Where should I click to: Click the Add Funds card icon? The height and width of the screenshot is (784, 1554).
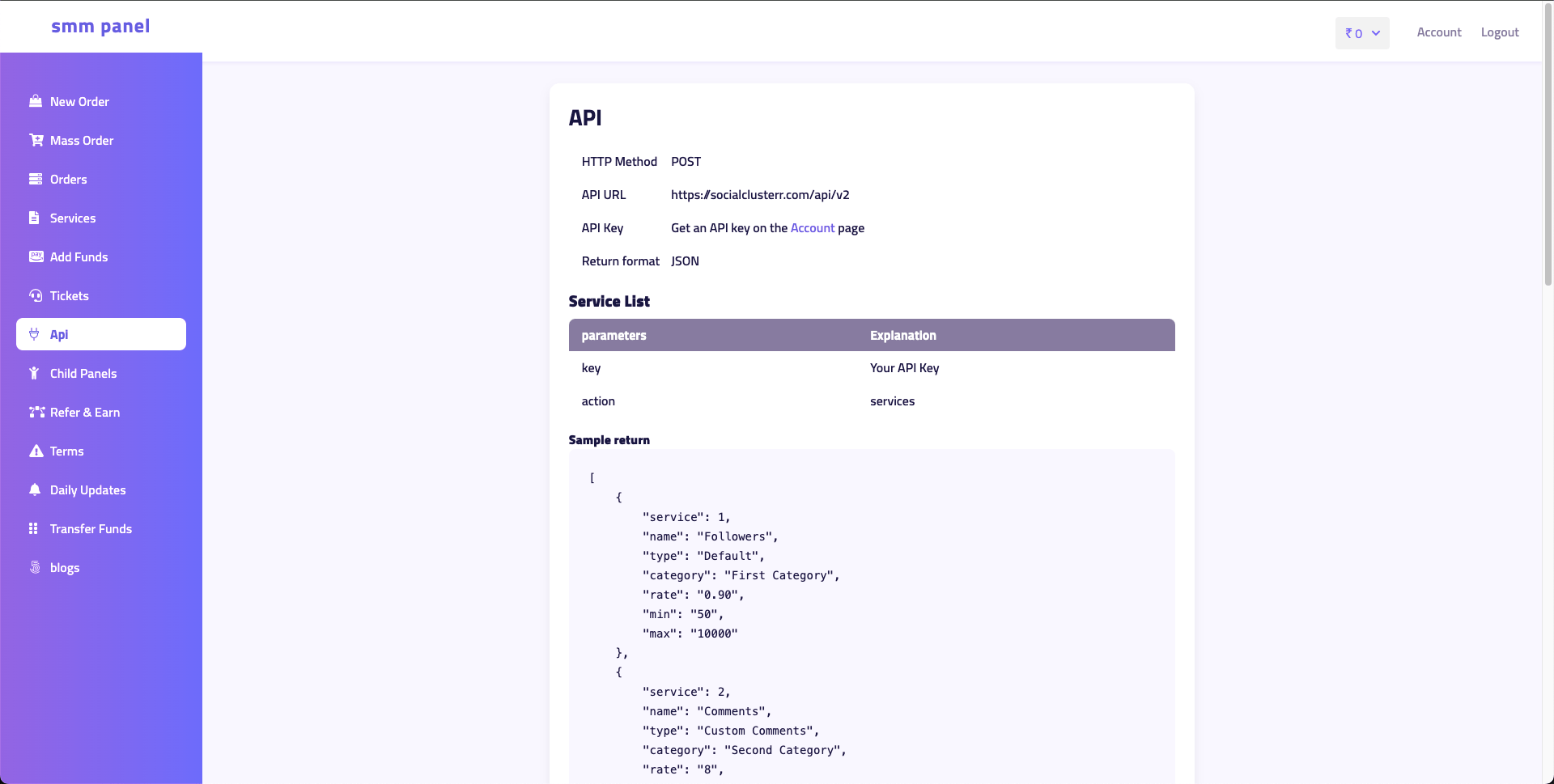point(36,256)
